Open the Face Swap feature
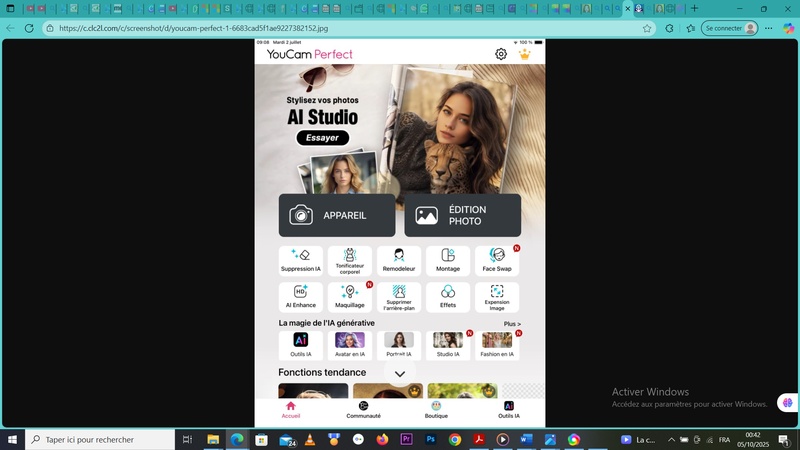Image resolution: width=800 pixels, height=450 pixels. (497, 260)
